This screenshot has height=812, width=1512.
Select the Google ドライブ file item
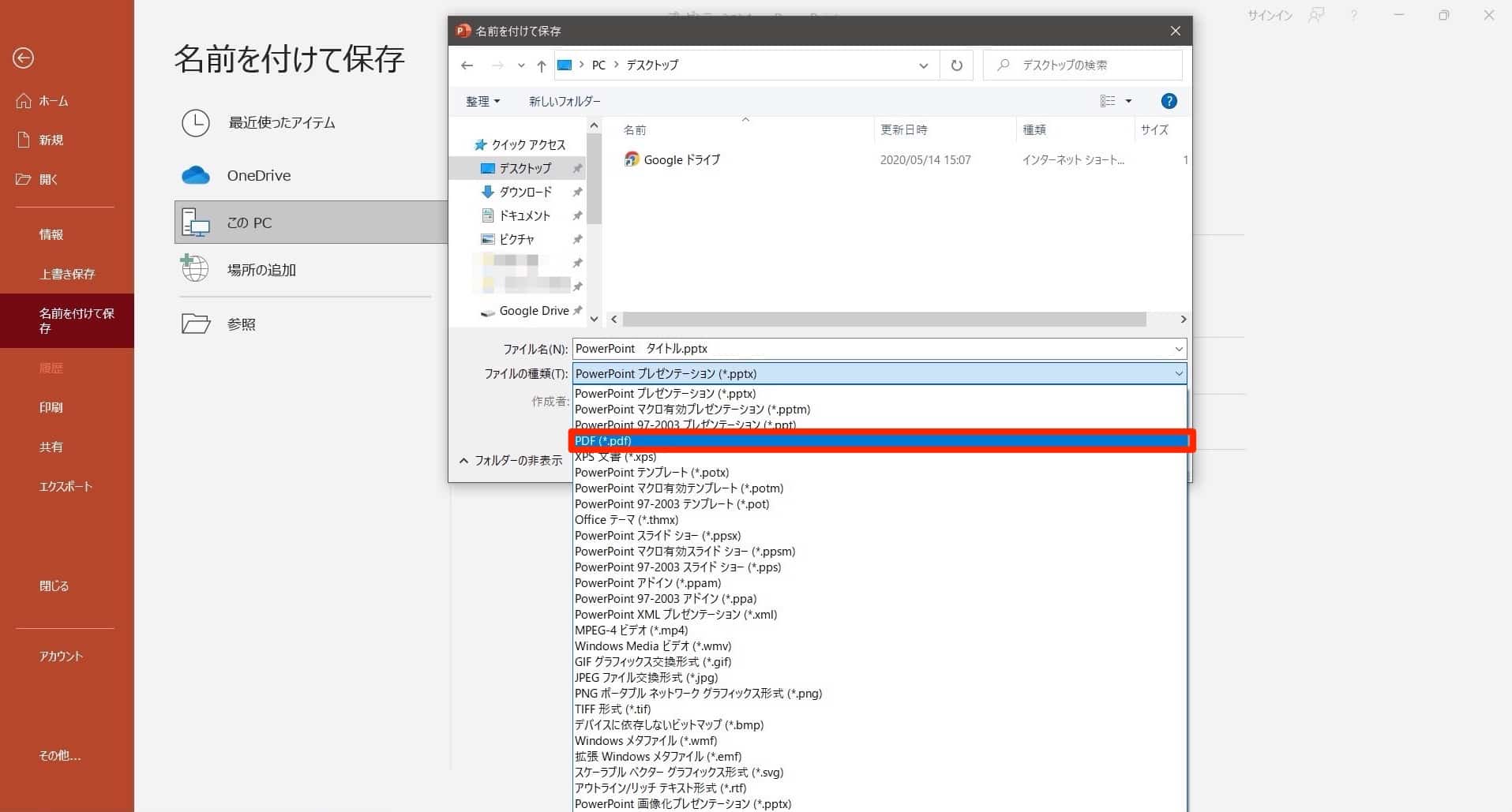pos(672,159)
